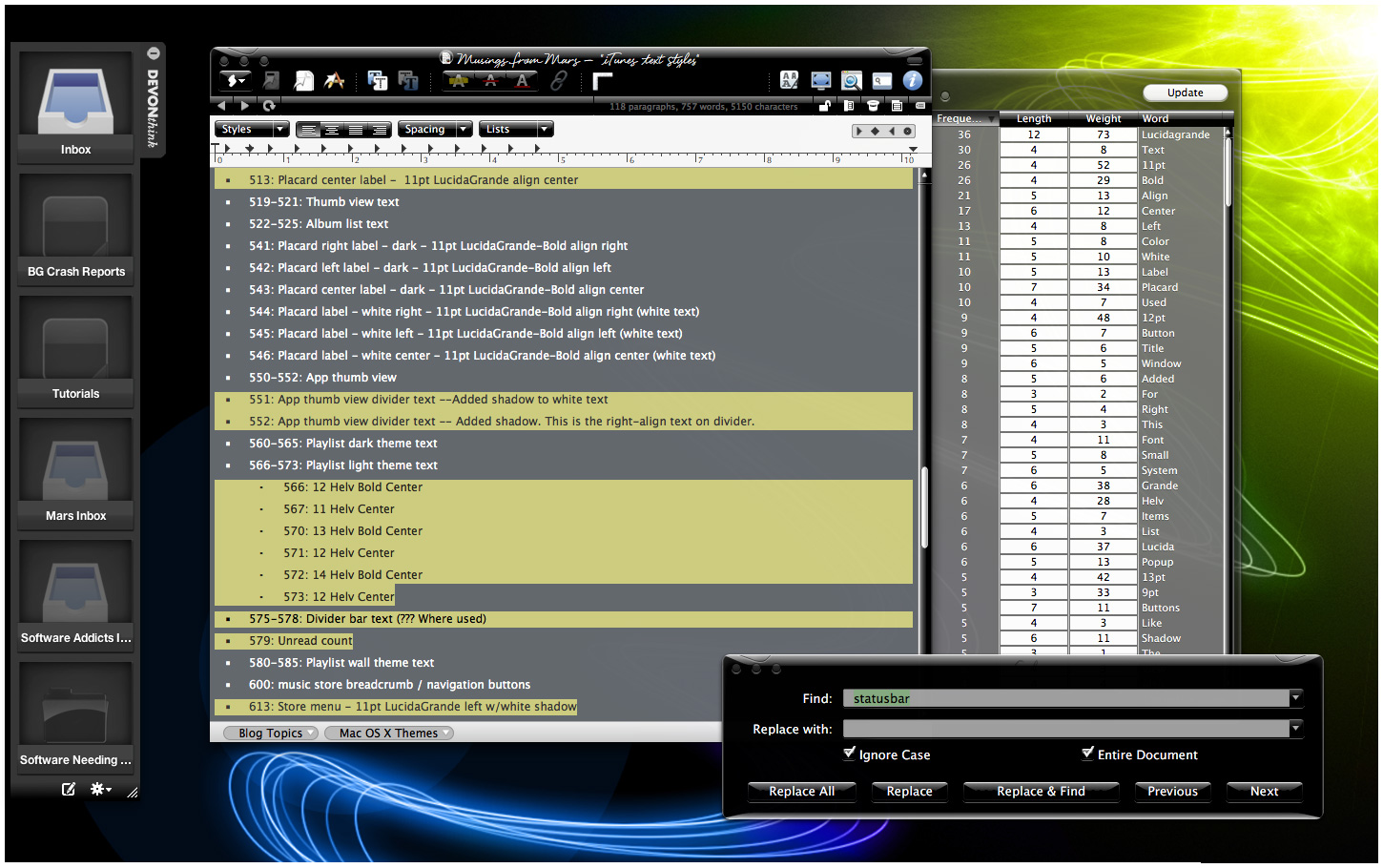This screenshot has height=868, width=1383.
Task: Open the Lists dropdown
Action: [x=515, y=130]
